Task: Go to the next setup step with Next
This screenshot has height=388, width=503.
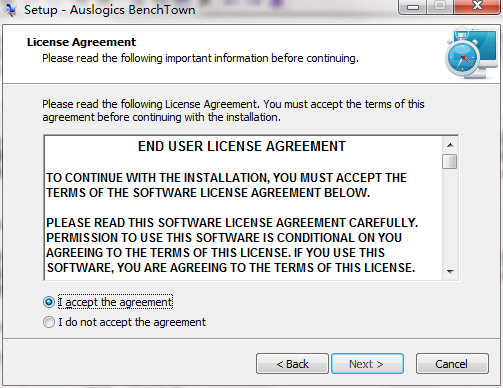Action: pos(367,364)
